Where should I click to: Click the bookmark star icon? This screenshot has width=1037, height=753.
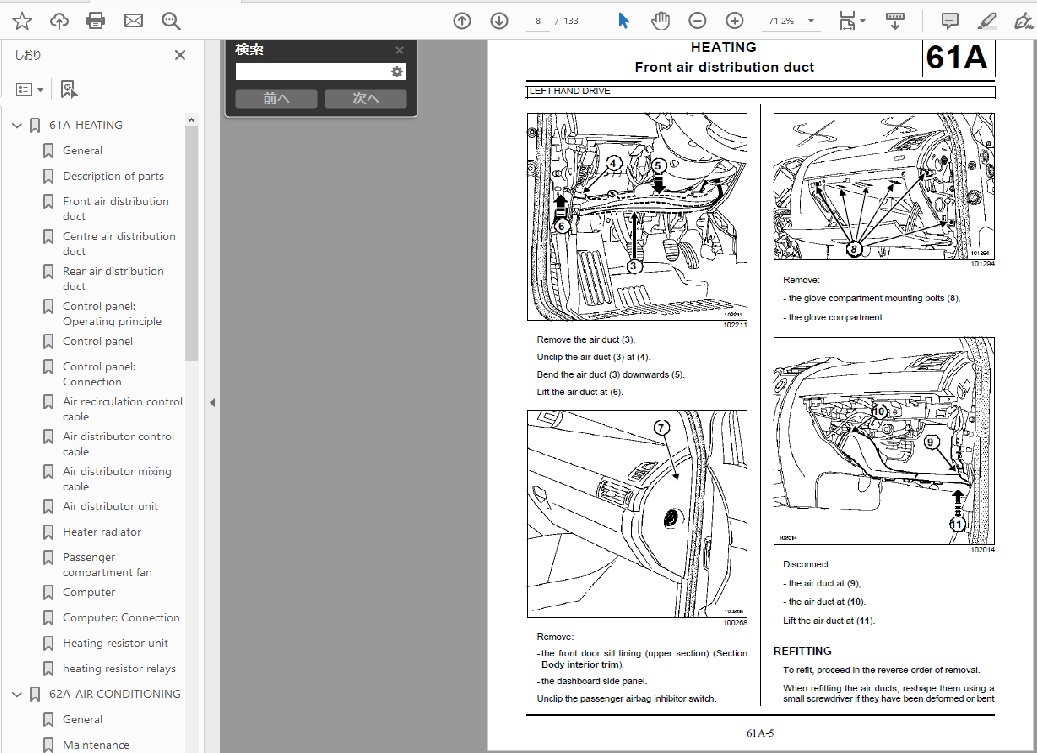(x=22, y=21)
